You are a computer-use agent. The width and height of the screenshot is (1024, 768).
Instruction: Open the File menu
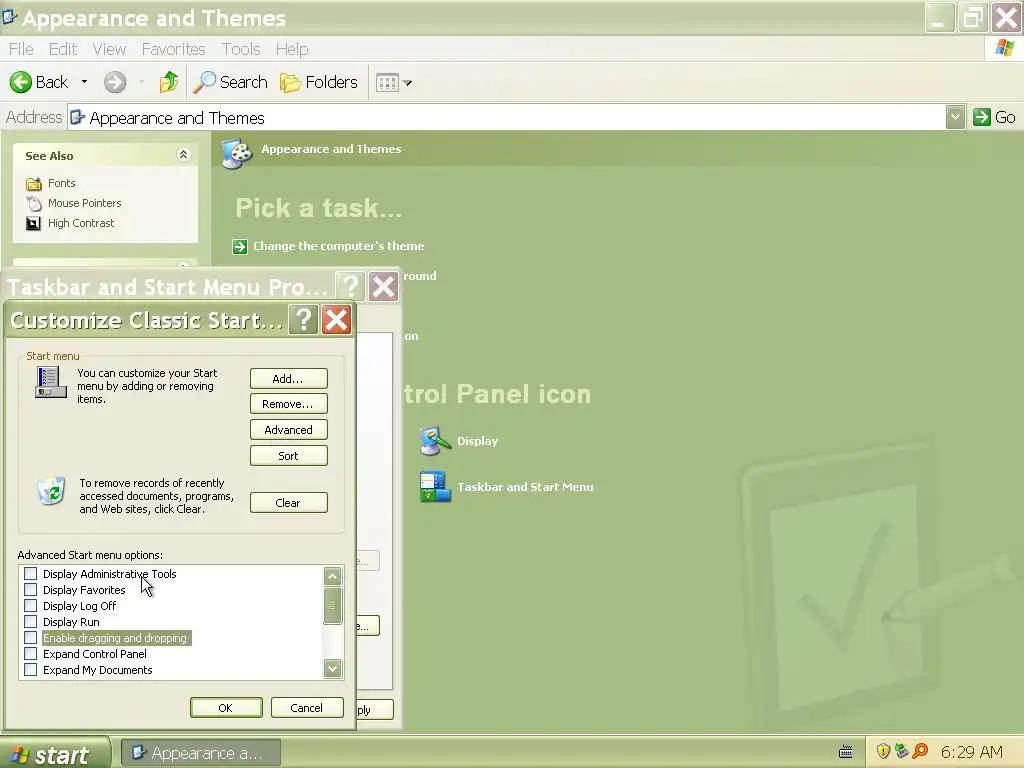tap(21, 49)
